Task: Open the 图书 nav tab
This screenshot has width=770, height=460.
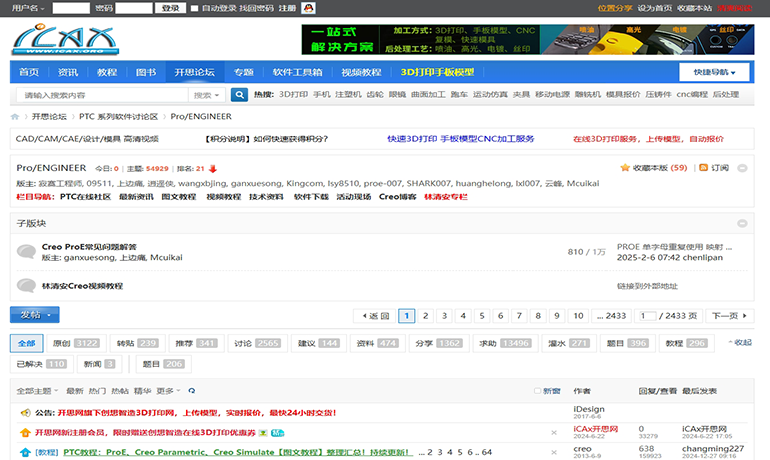Action: tap(146, 72)
